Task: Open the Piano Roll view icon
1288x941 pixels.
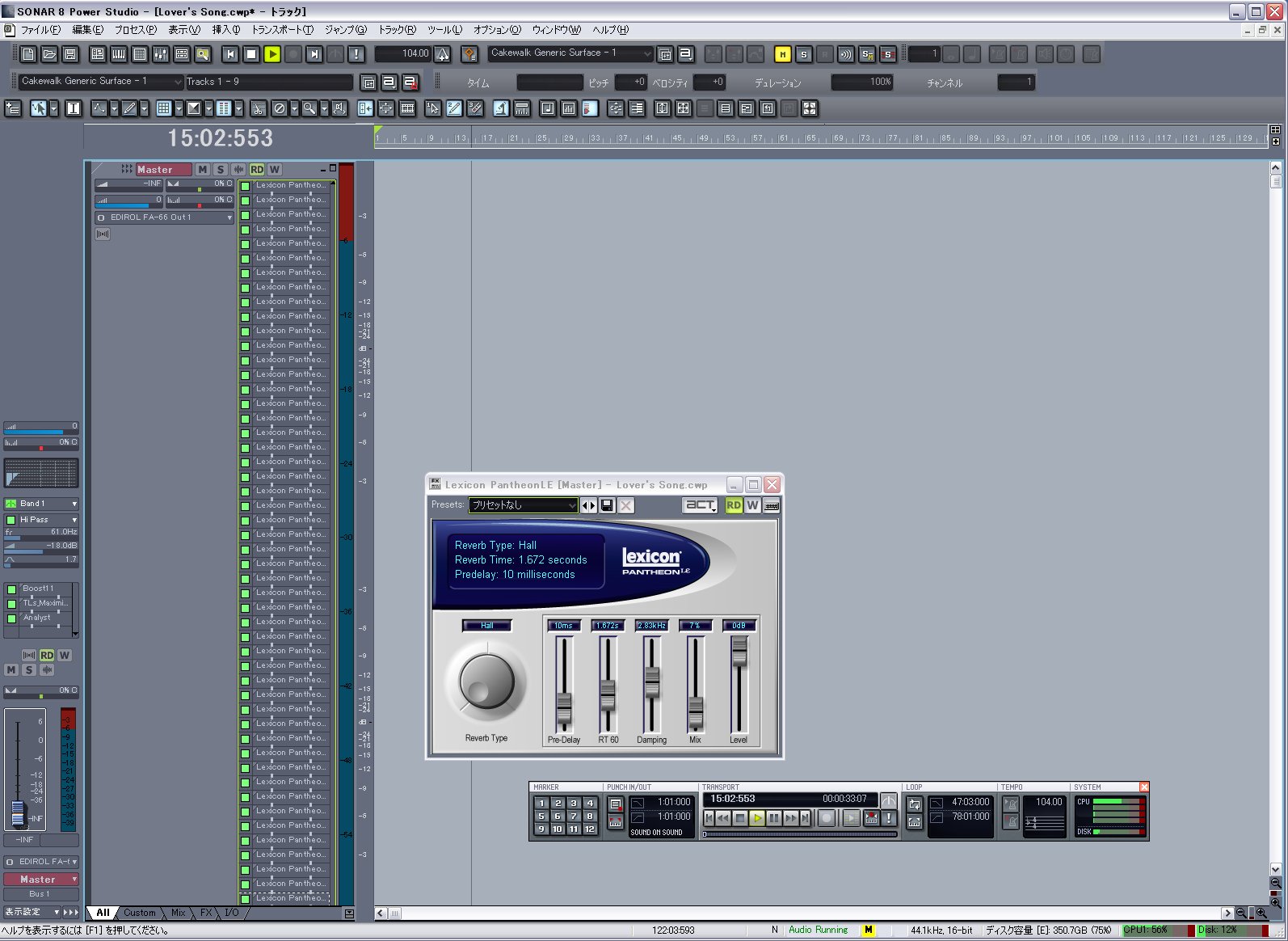Action: point(119,54)
